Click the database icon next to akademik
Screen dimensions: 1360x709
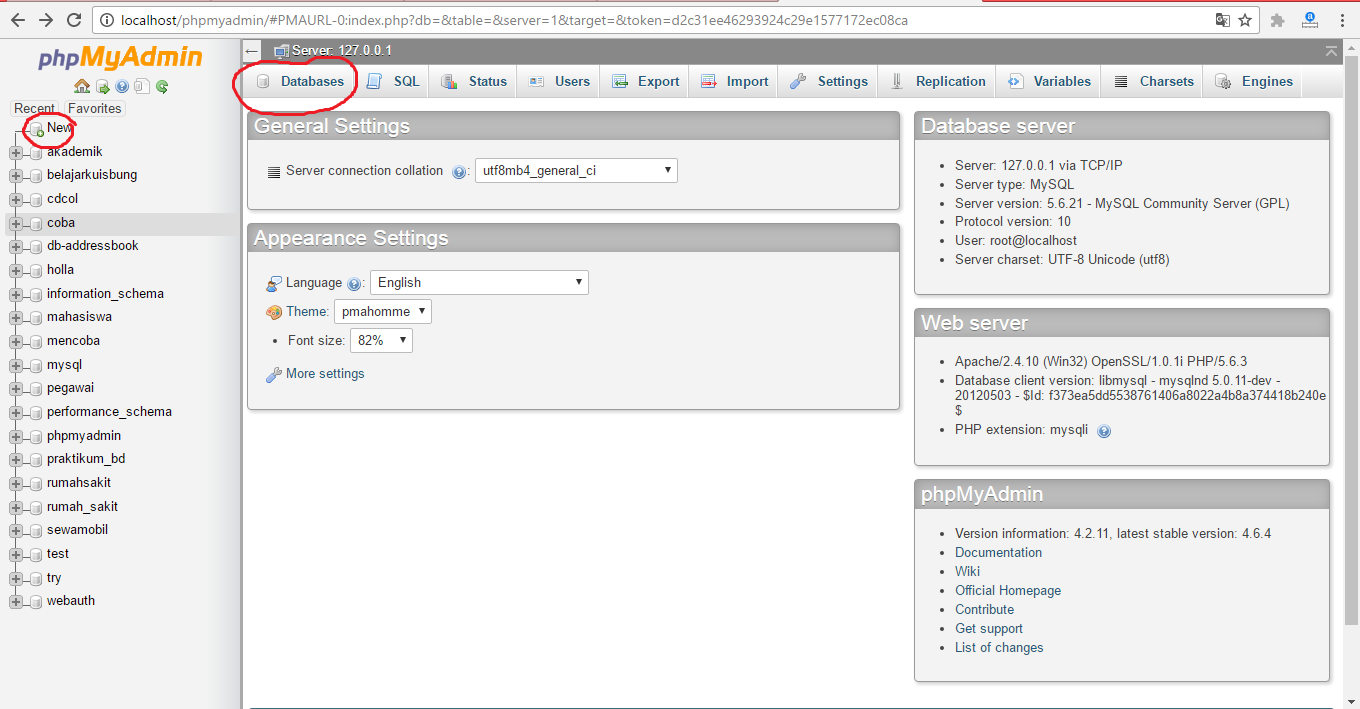(37, 152)
